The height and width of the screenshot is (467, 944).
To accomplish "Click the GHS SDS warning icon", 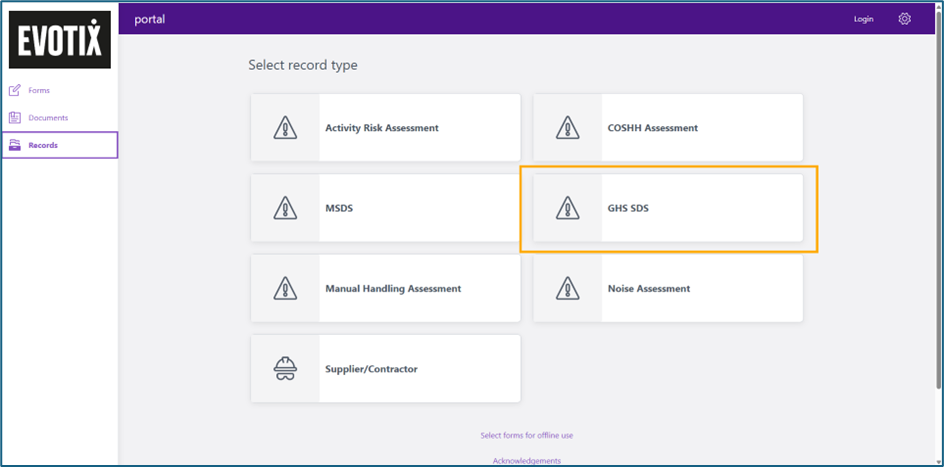I will (x=567, y=208).
